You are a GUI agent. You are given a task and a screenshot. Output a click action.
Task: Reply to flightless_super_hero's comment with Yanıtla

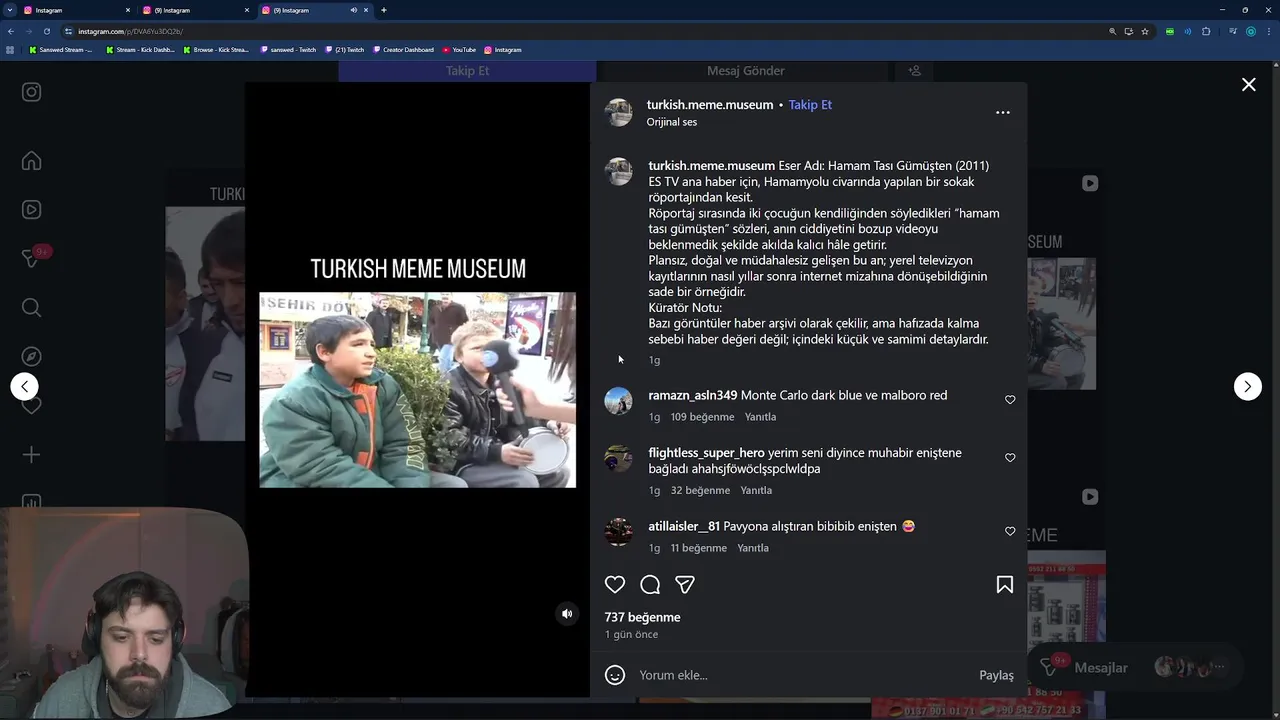pos(756,490)
